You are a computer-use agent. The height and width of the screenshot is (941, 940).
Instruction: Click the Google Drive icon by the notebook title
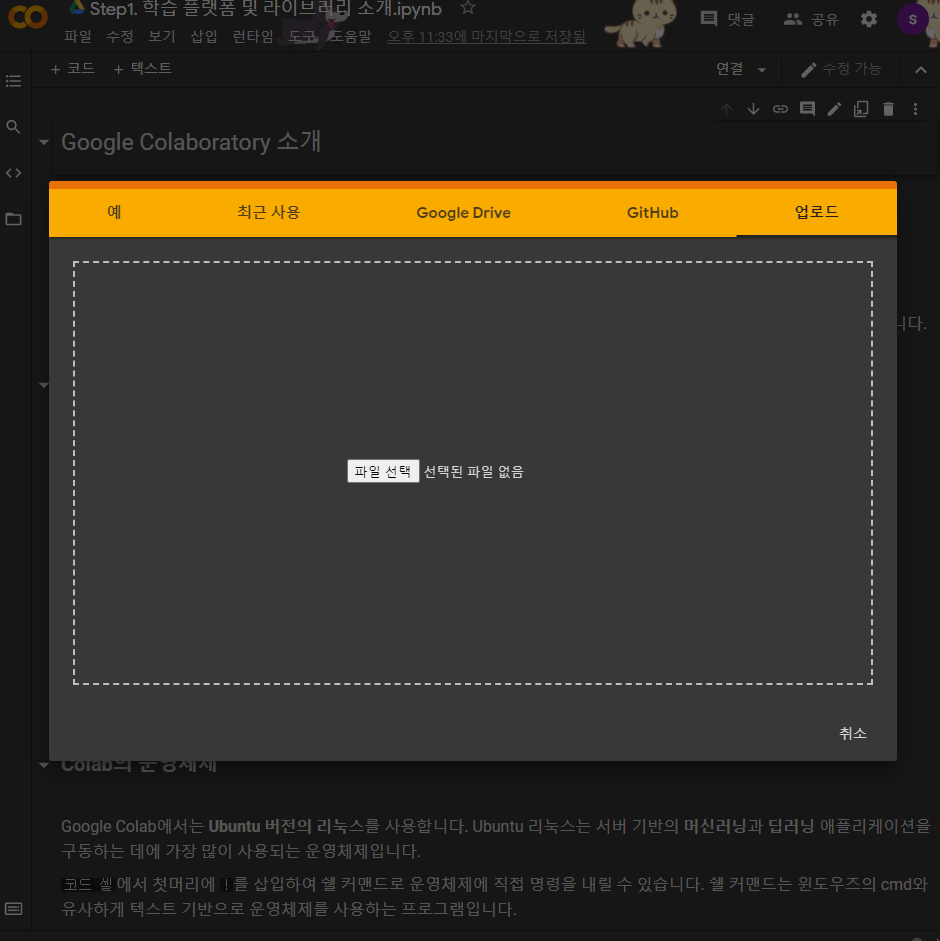pos(76,7)
